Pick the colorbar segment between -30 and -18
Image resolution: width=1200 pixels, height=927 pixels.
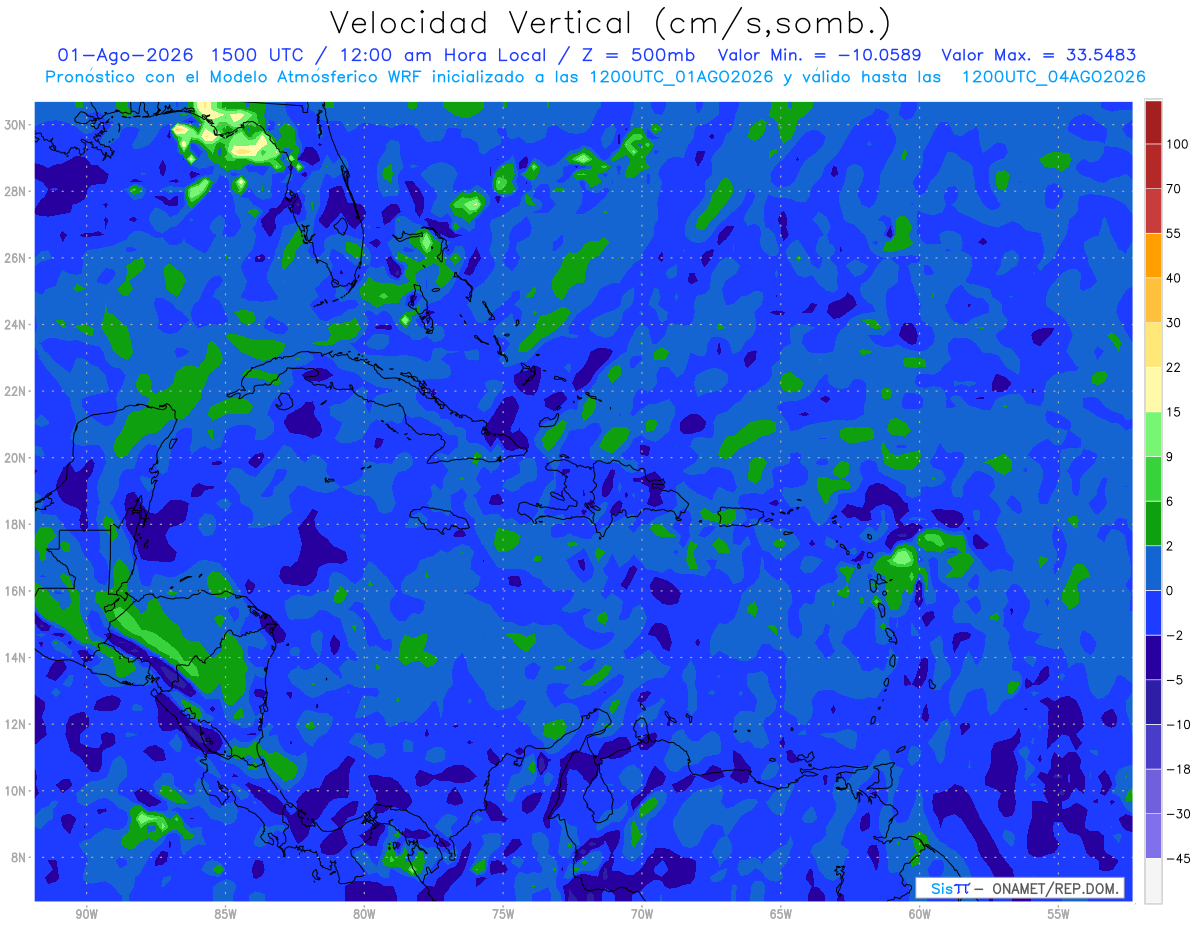tap(1153, 791)
